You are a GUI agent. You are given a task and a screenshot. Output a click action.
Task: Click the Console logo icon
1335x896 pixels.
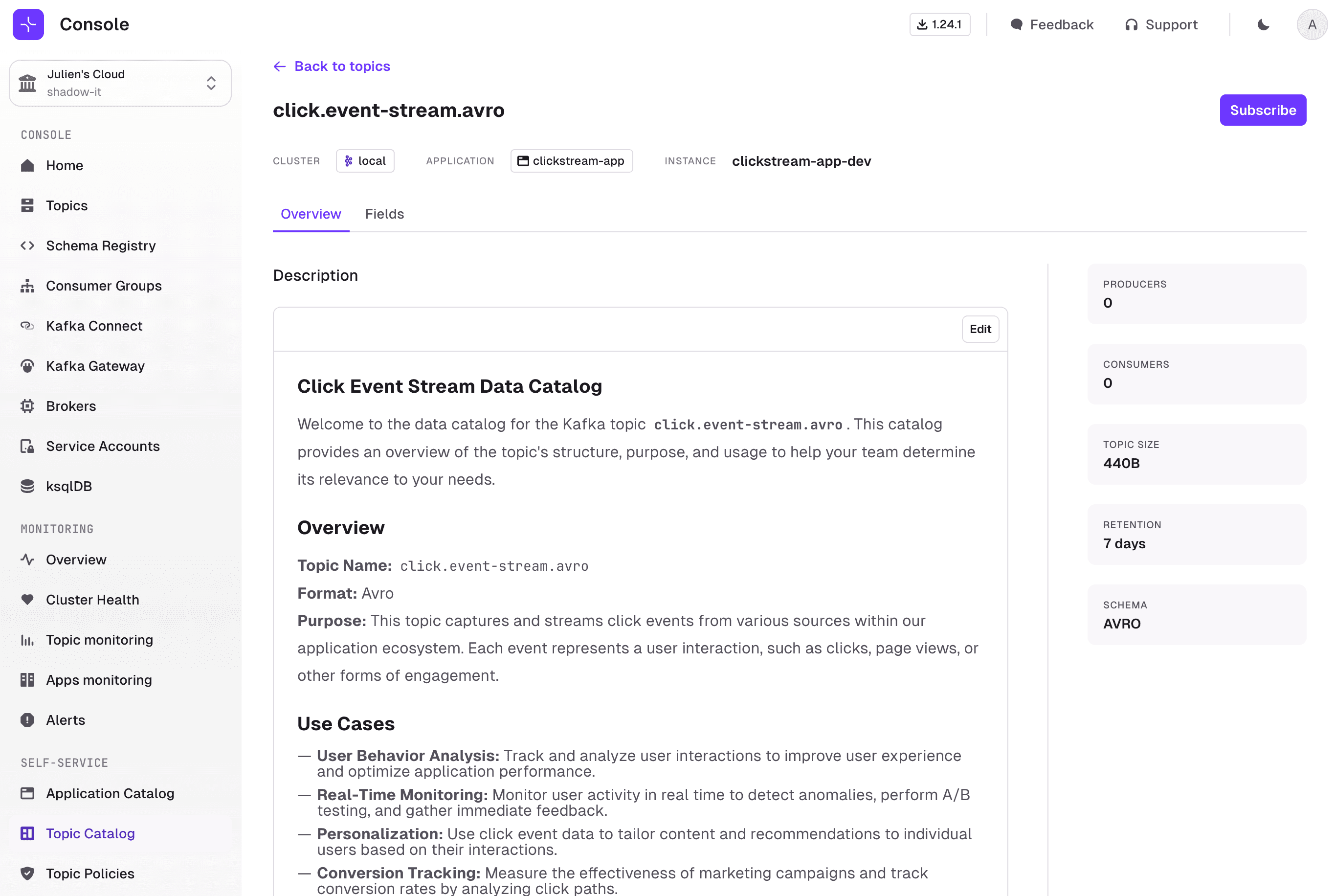(x=28, y=24)
